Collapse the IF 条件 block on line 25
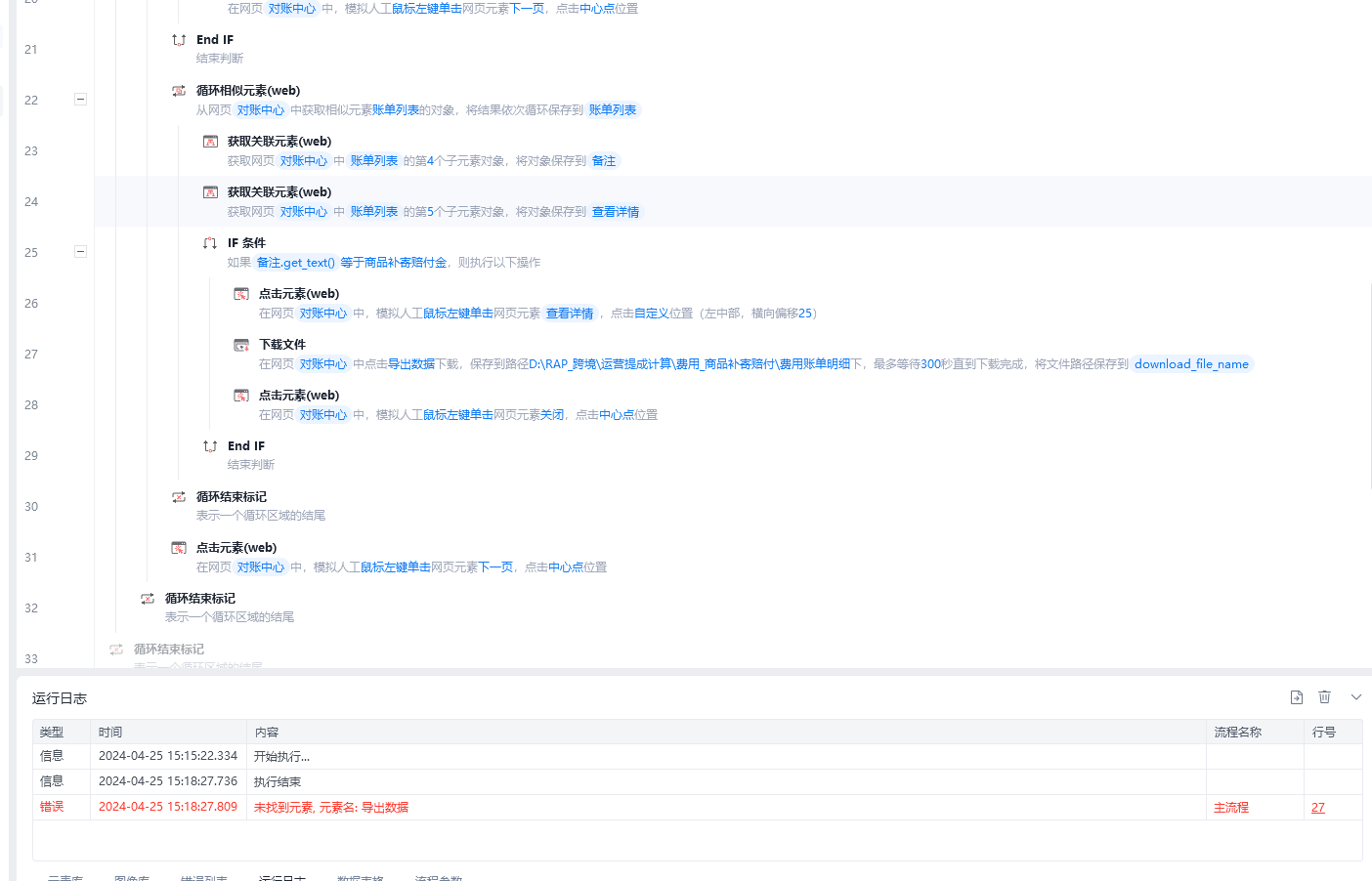 click(81, 252)
